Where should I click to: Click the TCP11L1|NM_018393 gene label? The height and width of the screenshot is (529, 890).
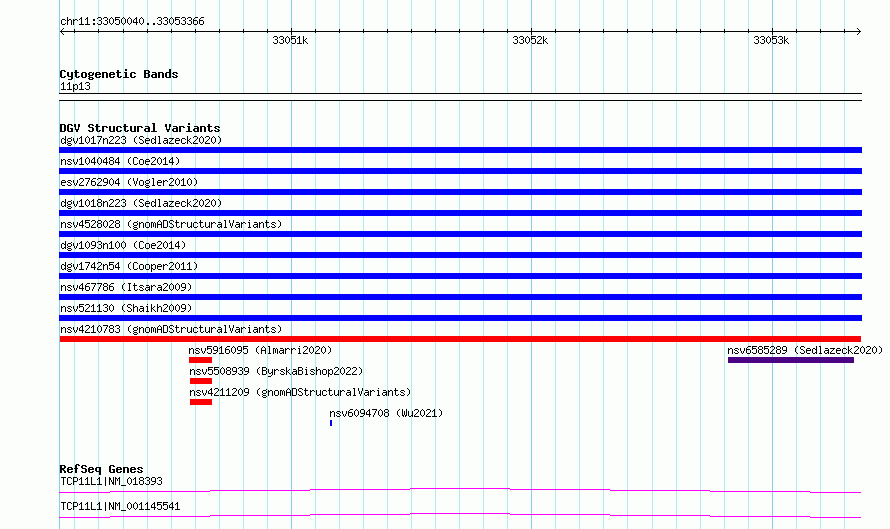pyautogui.click(x=111, y=481)
